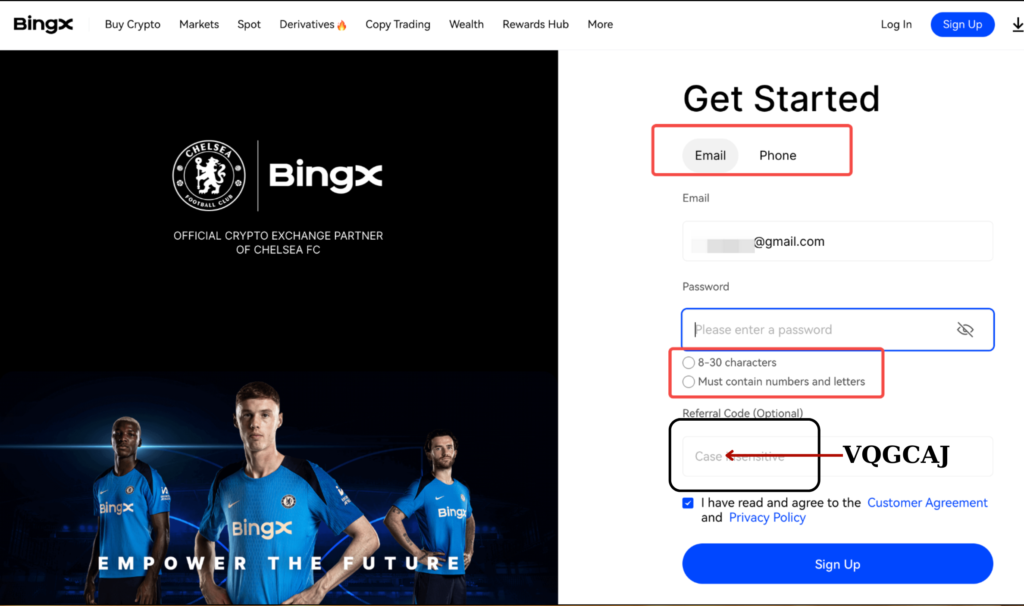Image resolution: width=1024 pixels, height=606 pixels.
Task: Switch to the Phone signup tab
Action: [777, 155]
